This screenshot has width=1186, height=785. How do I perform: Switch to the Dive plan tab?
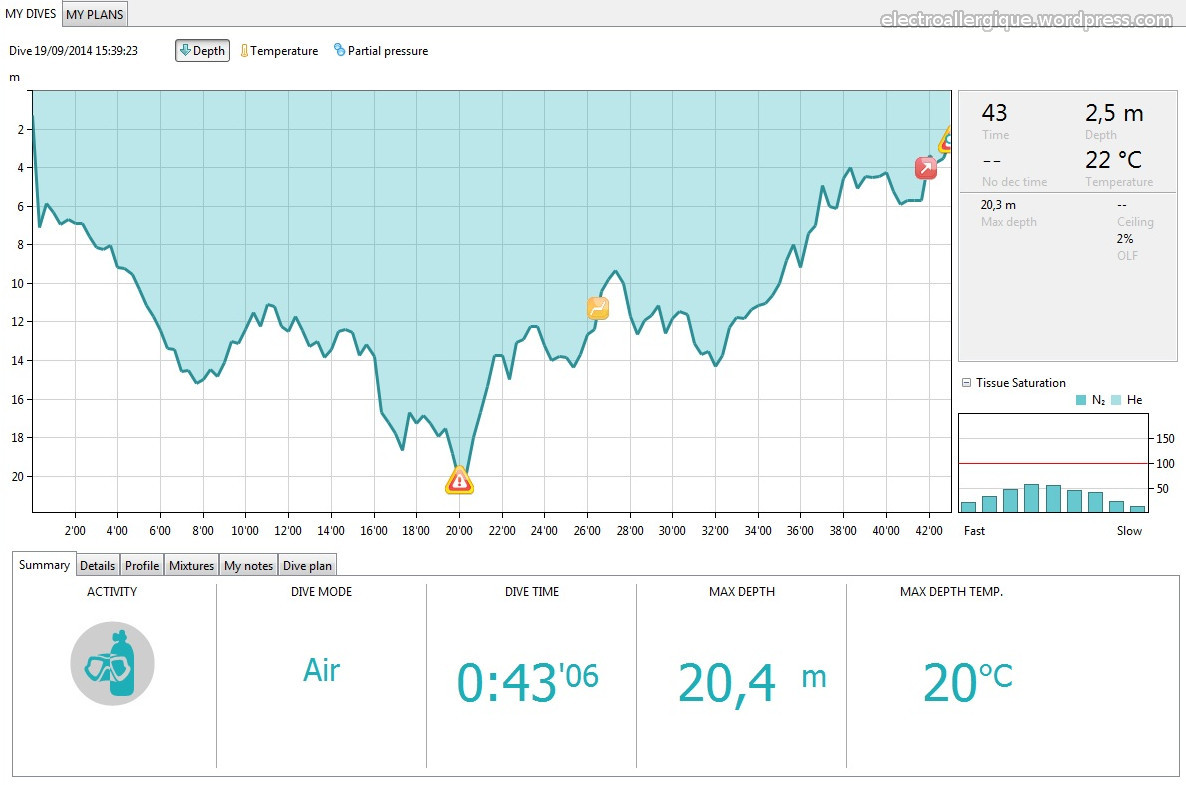click(x=307, y=566)
